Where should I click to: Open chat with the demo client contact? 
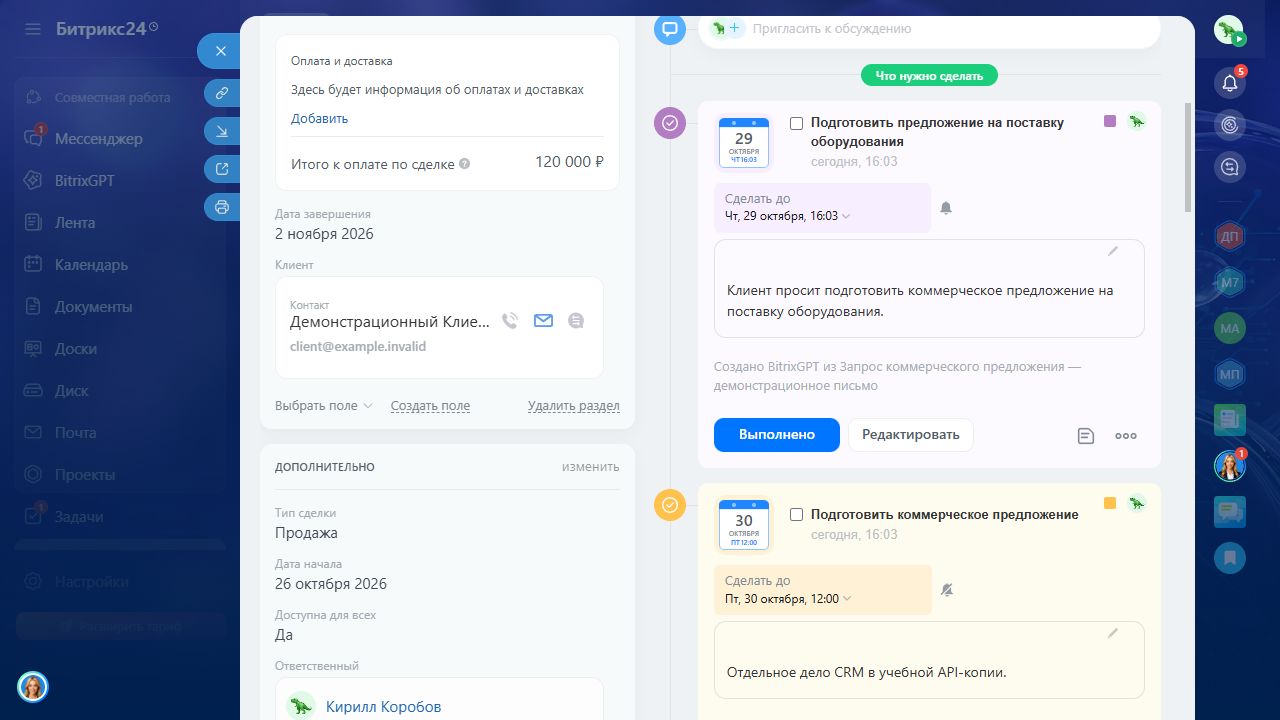click(576, 321)
